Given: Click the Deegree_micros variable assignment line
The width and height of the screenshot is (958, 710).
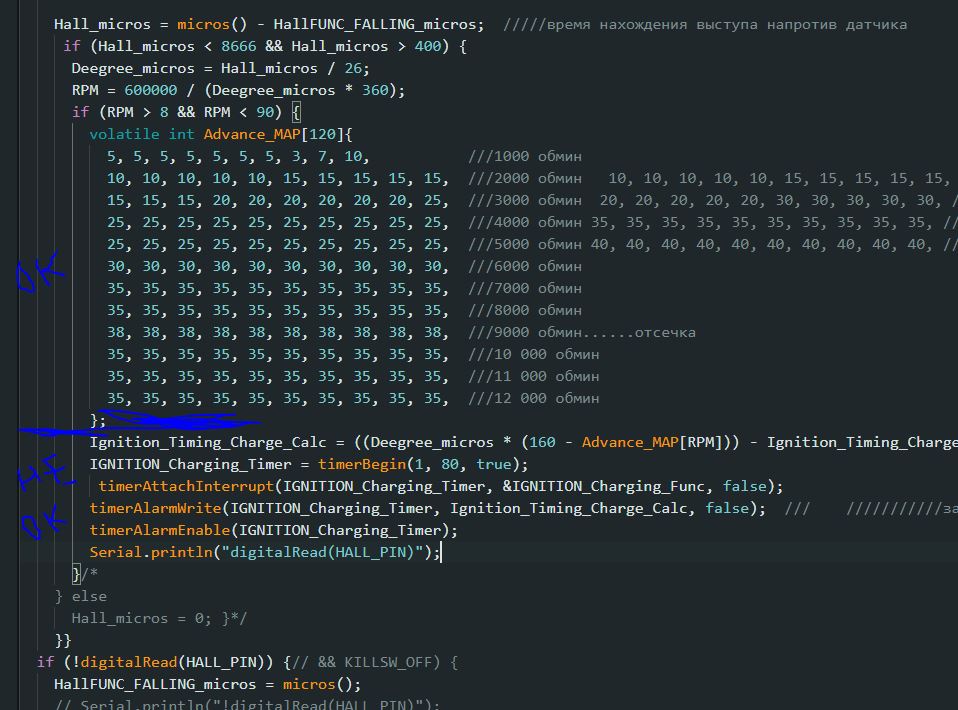Looking at the screenshot, I should (221, 68).
